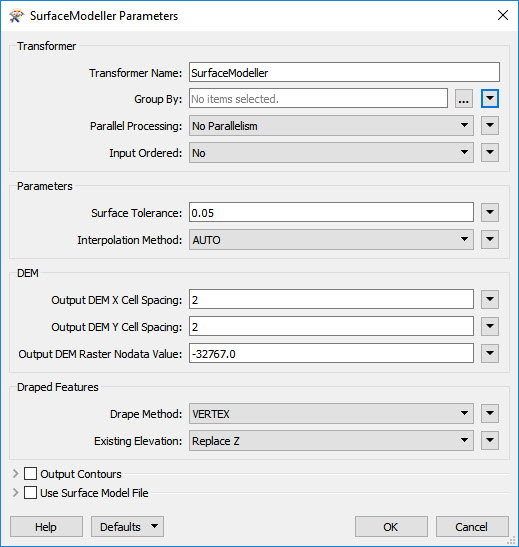Tick the Use Surface Model File checkbox
The height and width of the screenshot is (547, 519).
point(30,493)
